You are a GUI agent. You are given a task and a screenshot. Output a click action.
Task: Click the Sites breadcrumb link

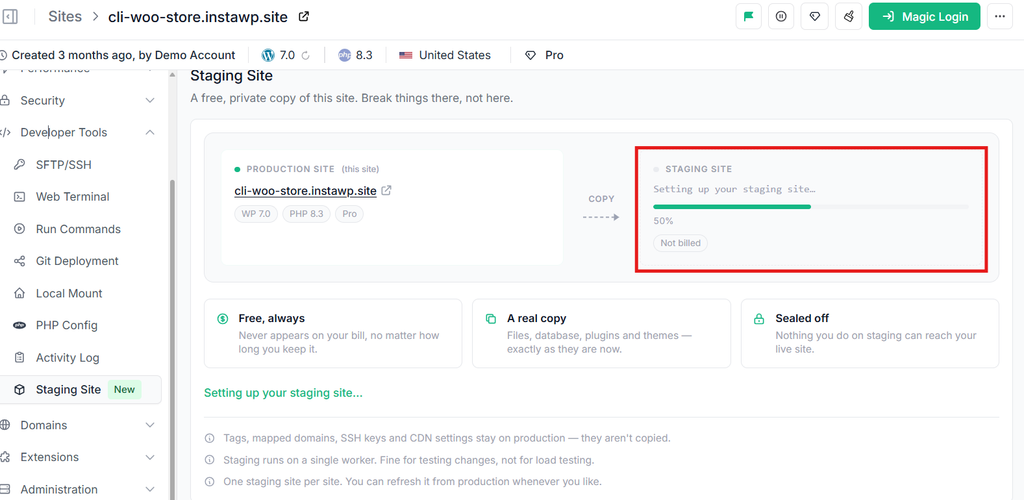[65, 16]
